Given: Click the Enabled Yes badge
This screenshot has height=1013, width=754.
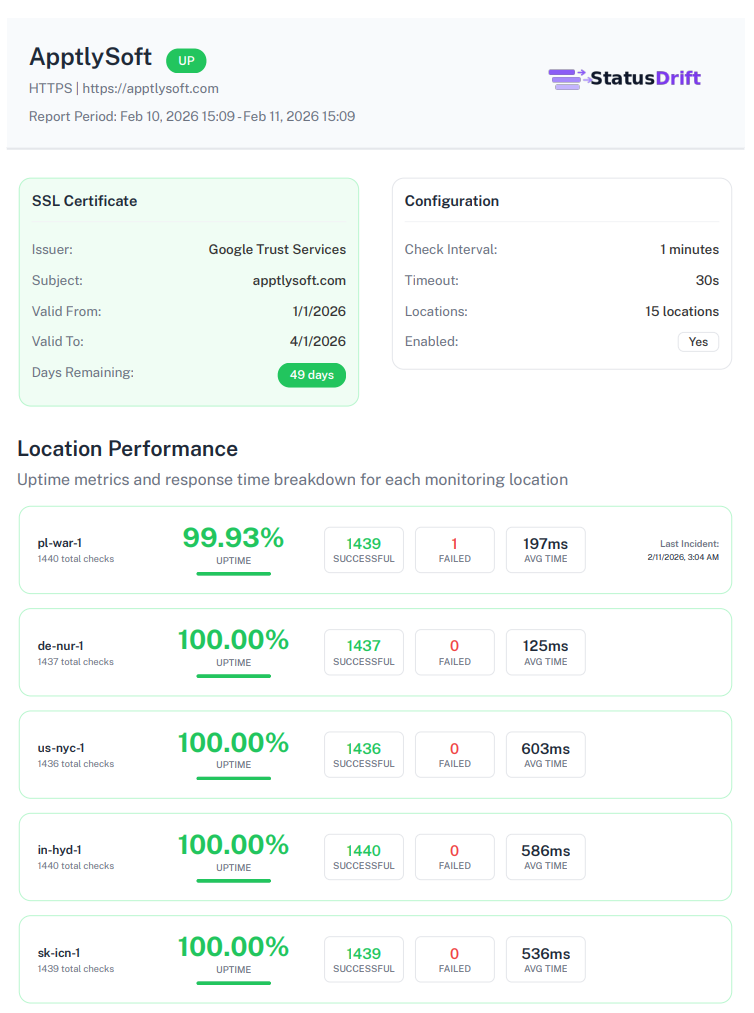Looking at the screenshot, I should [698, 342].
